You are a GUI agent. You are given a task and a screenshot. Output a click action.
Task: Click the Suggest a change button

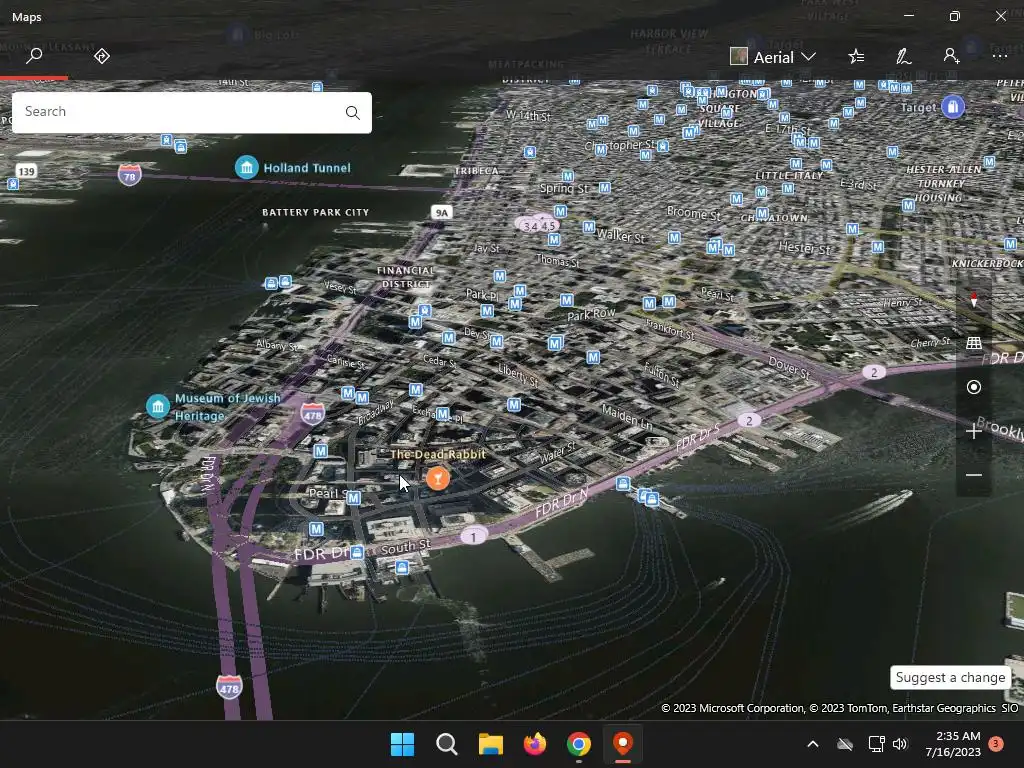[950, 677]
